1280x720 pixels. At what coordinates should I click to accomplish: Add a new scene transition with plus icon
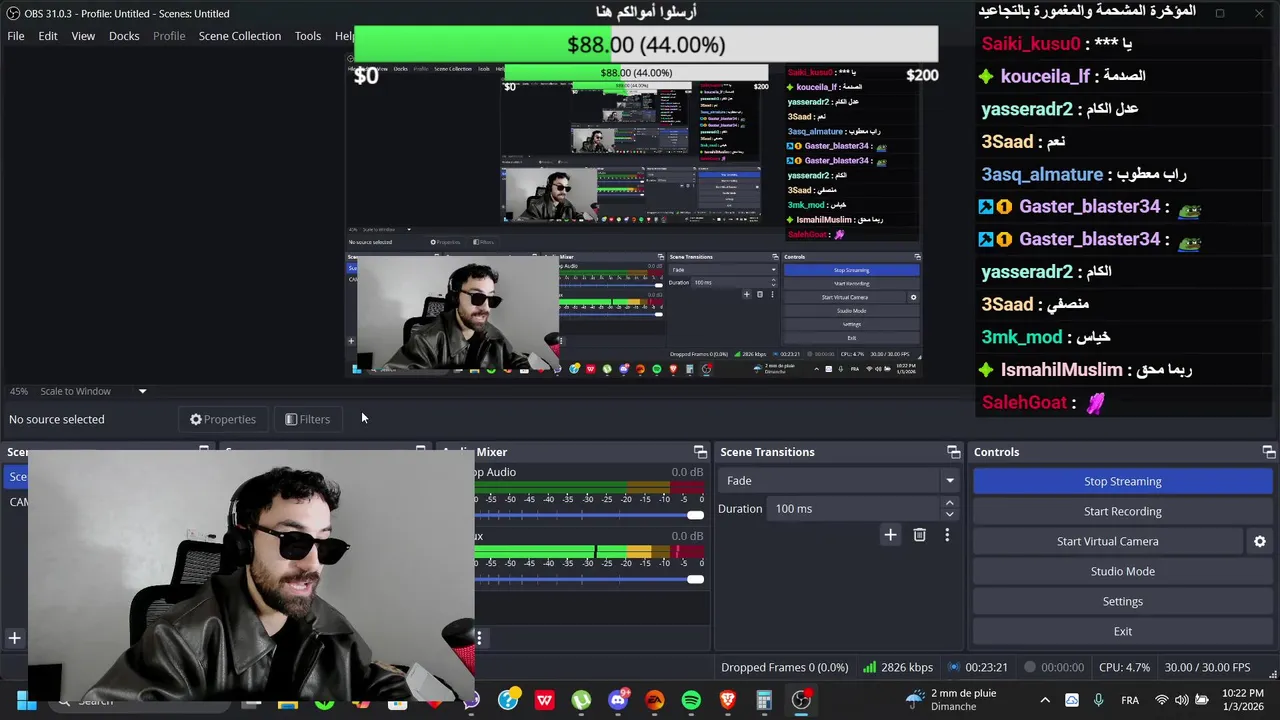click(x=890, y=535)
